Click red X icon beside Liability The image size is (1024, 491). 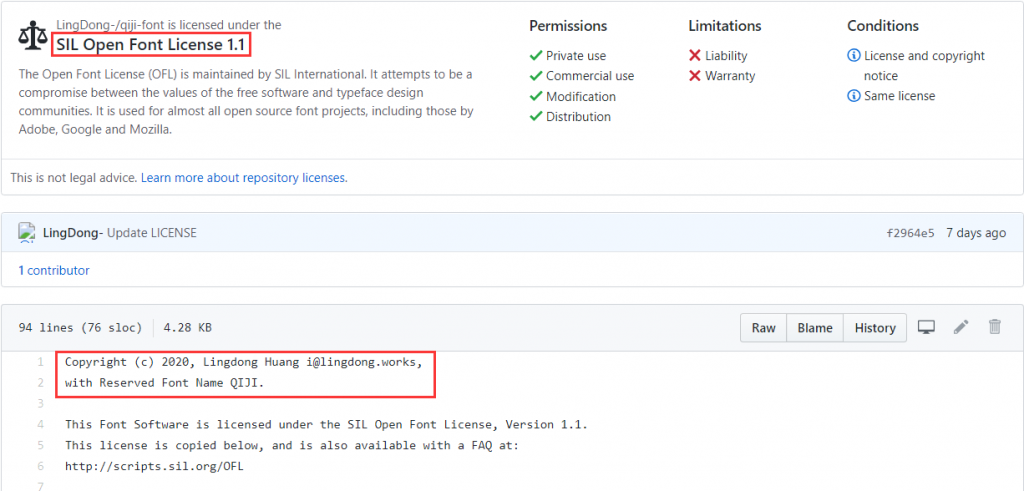point(695,56)
